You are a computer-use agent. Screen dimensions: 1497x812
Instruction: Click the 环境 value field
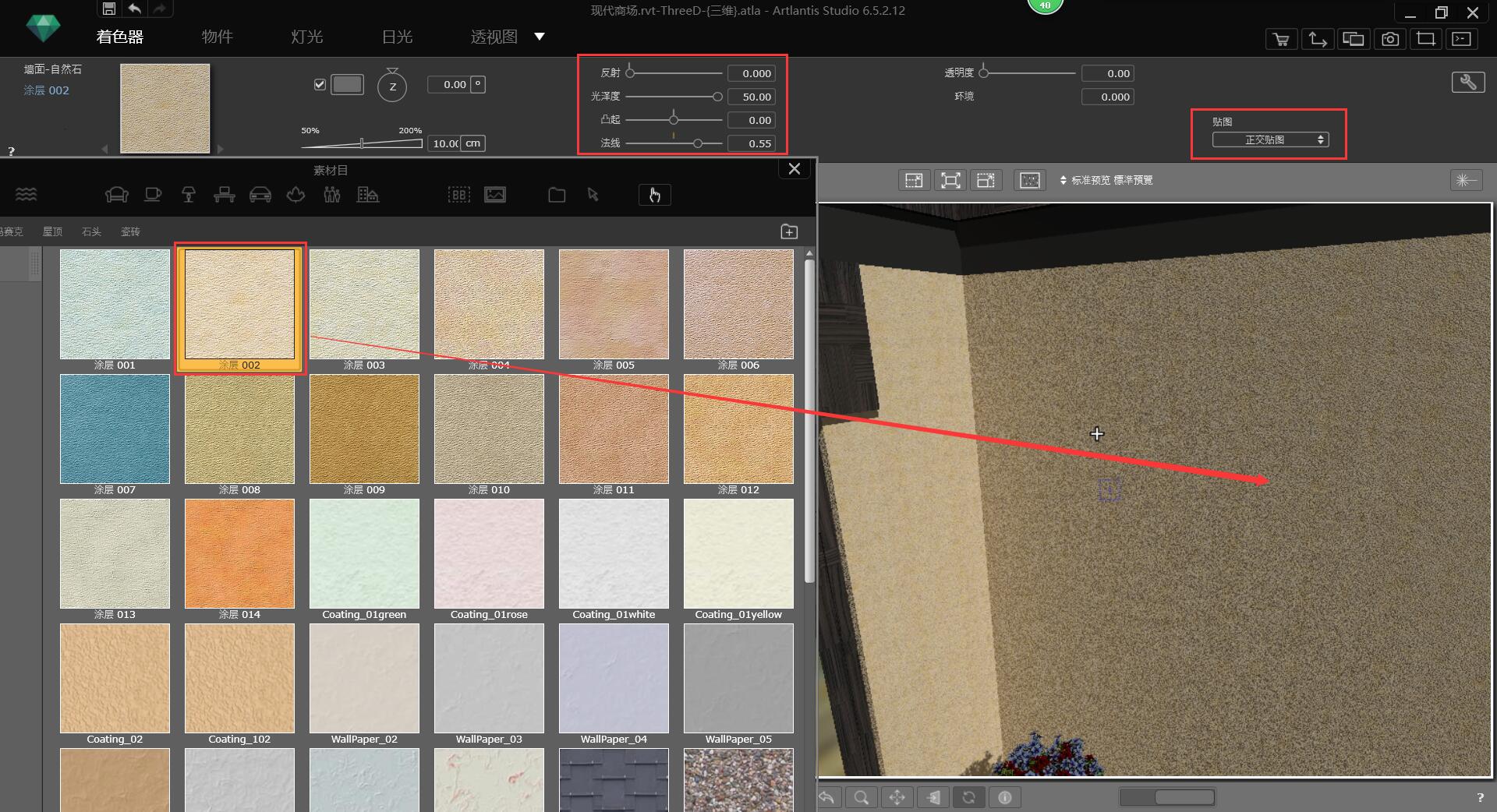(x=1107, y=97)
